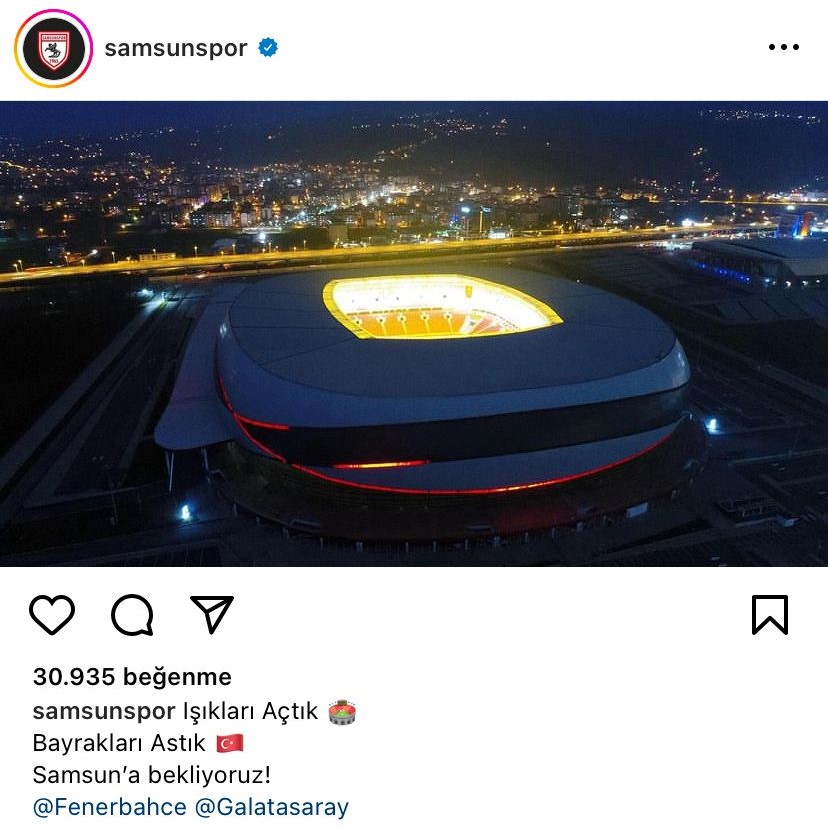This screenshot has width=828, height=829.
Task: Click the stadium emoji in caption
Action: [x=342, y=712]
